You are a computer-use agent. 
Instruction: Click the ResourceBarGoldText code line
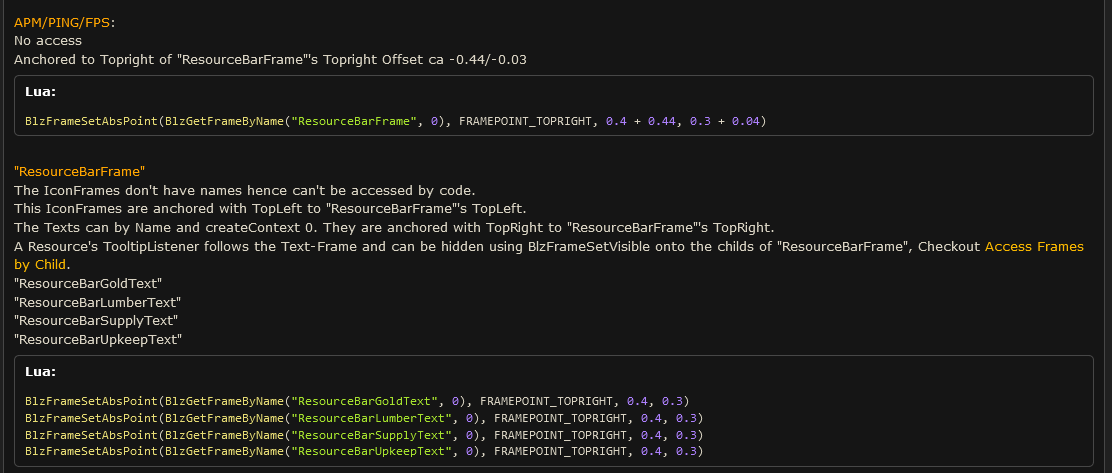click(357, 401)
